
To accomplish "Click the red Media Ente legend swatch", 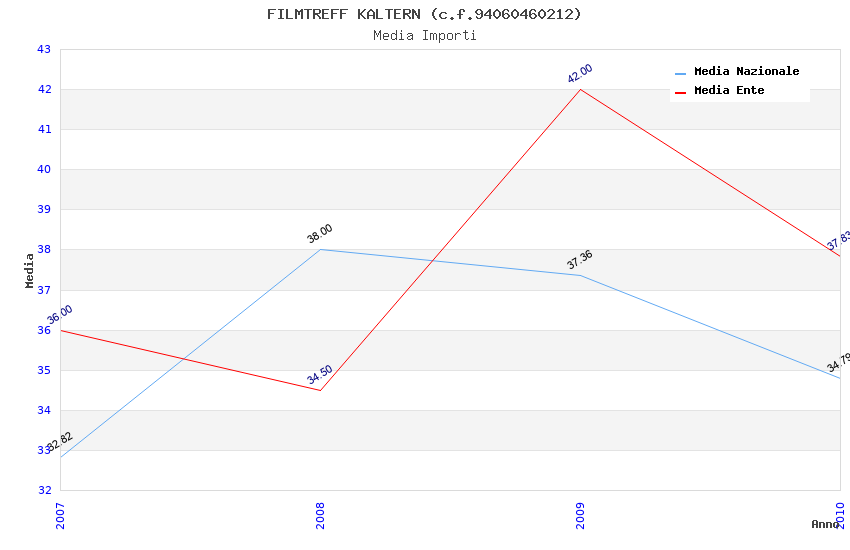I will click(680, 92).
